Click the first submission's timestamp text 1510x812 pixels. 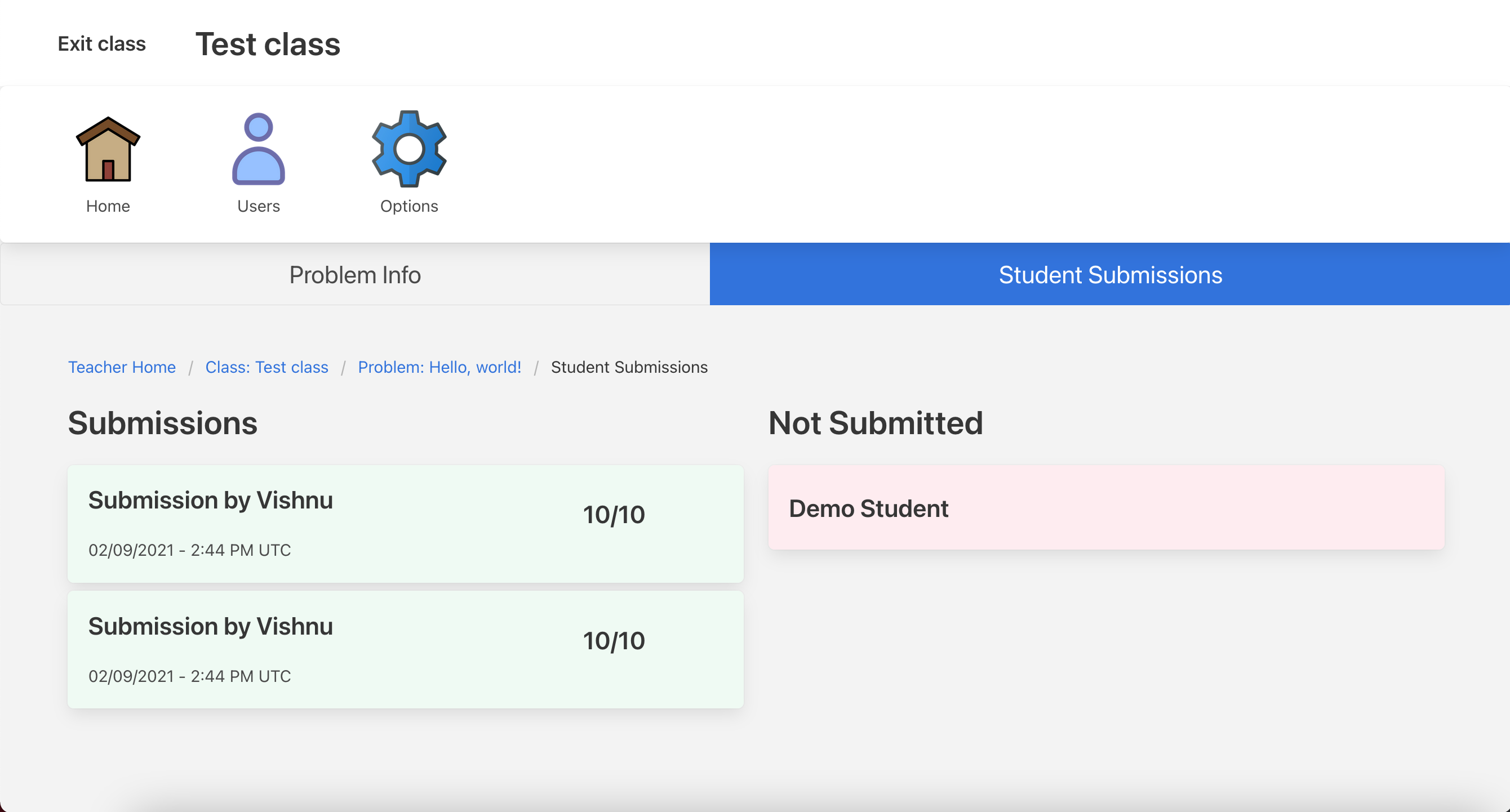coord(189,551)
